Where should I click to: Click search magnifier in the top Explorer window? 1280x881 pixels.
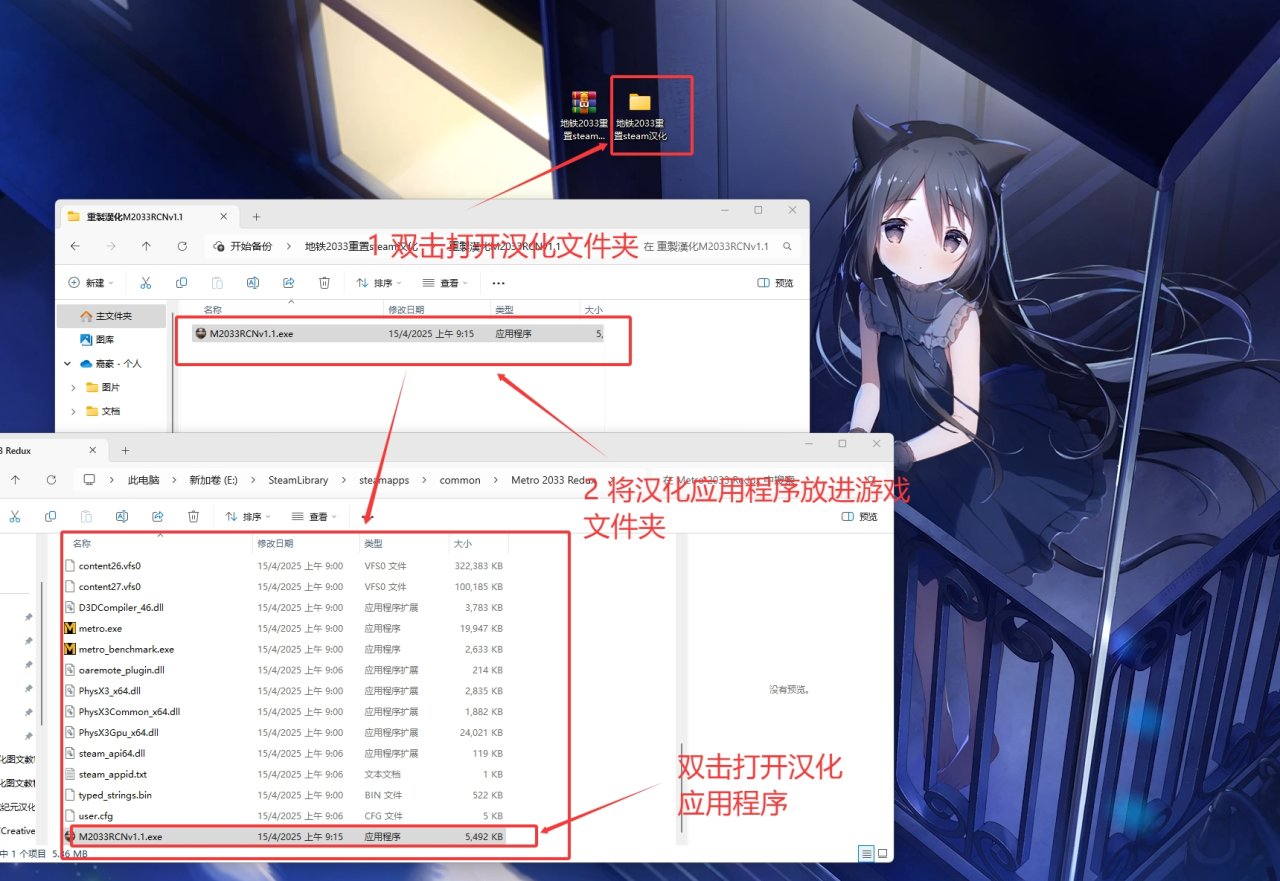point(788,246)
